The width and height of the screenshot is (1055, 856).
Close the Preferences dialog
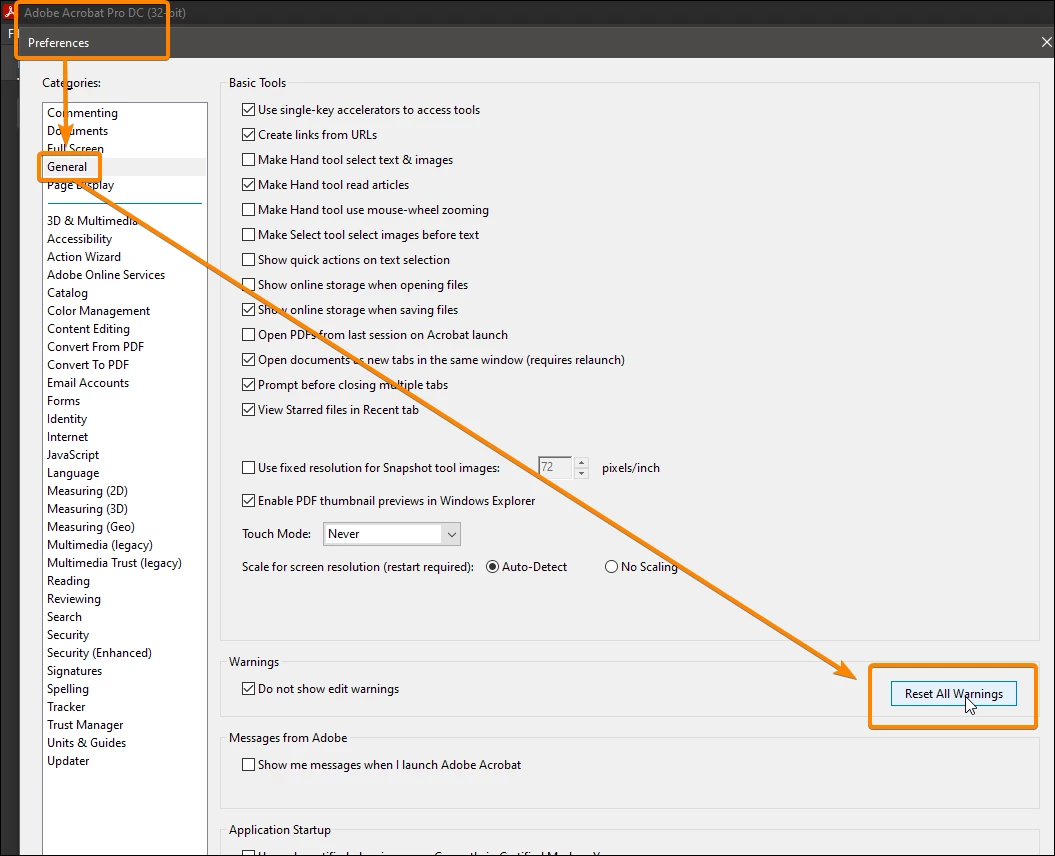pyautogui.click(x=1046, y=42)
